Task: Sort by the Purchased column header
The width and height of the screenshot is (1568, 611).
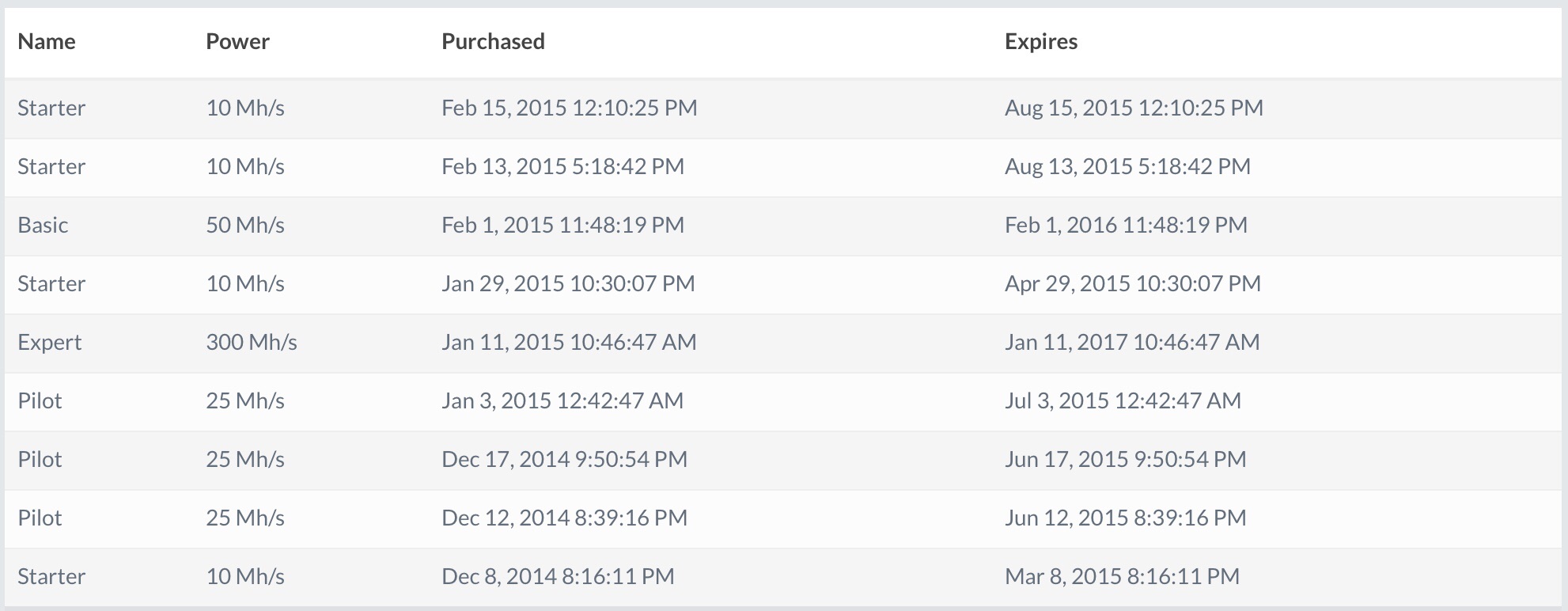Action: click(x=493, y=41)
